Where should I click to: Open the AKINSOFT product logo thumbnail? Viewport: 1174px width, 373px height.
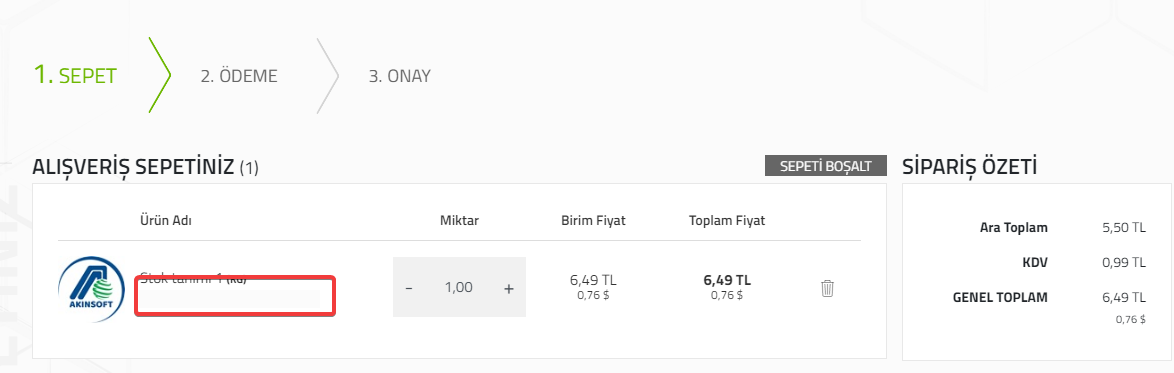tap(91, 289)
